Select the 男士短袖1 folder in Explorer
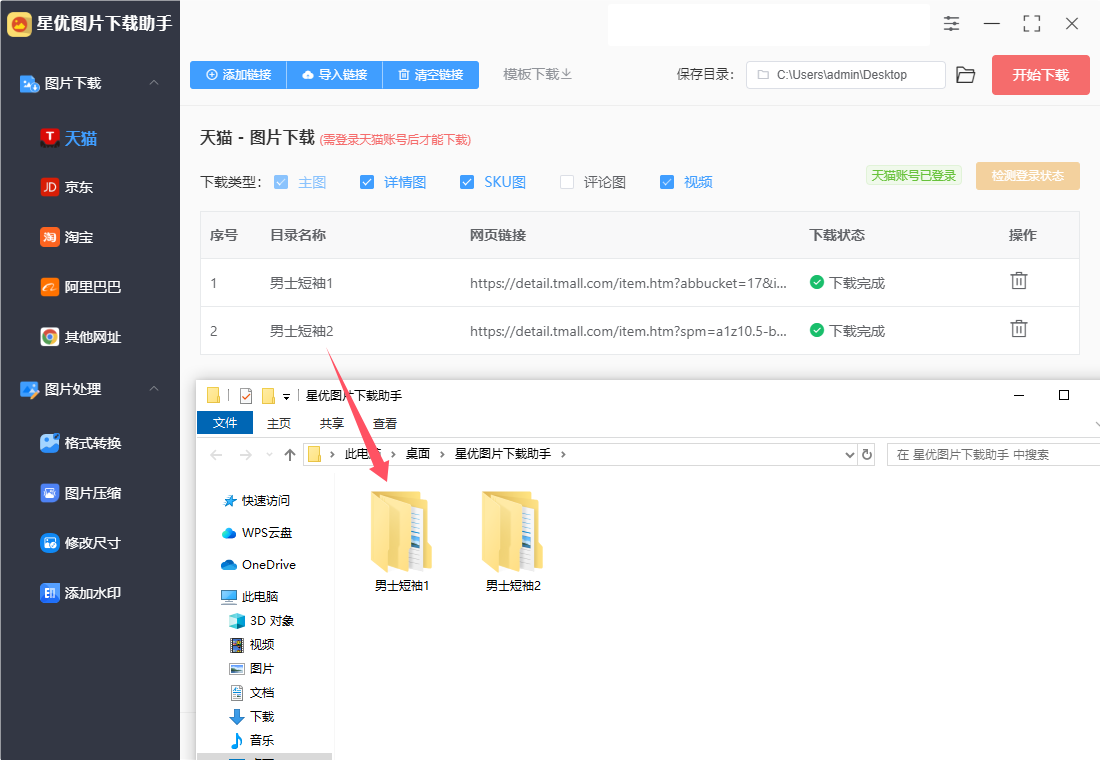 point(401,542)
